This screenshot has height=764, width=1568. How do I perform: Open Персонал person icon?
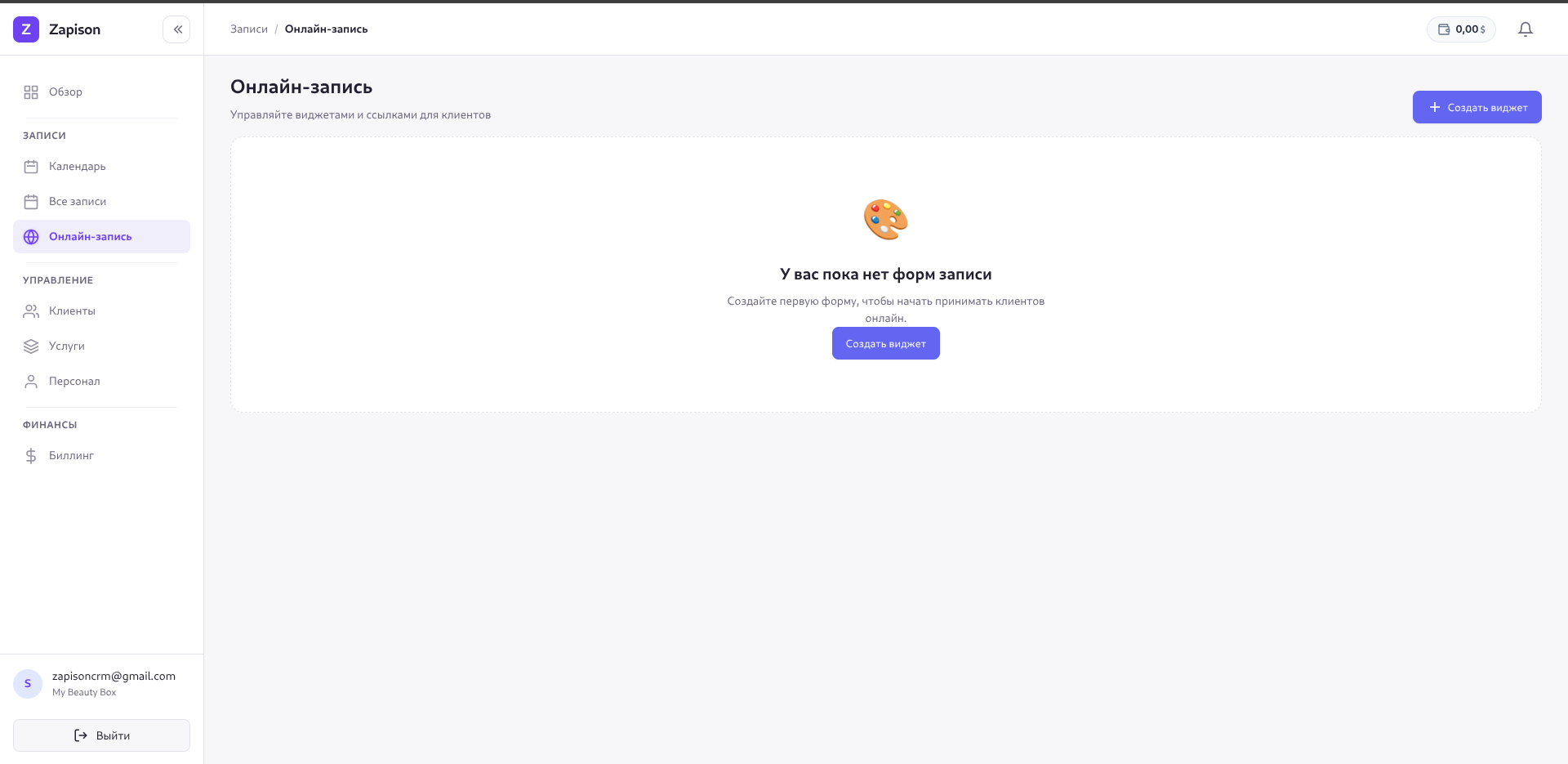(31, 382)
